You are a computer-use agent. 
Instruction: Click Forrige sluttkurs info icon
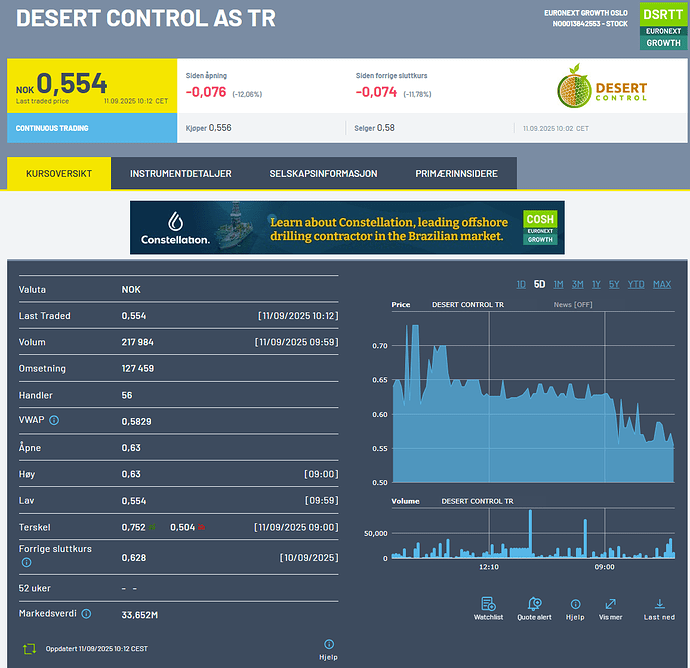26,562
